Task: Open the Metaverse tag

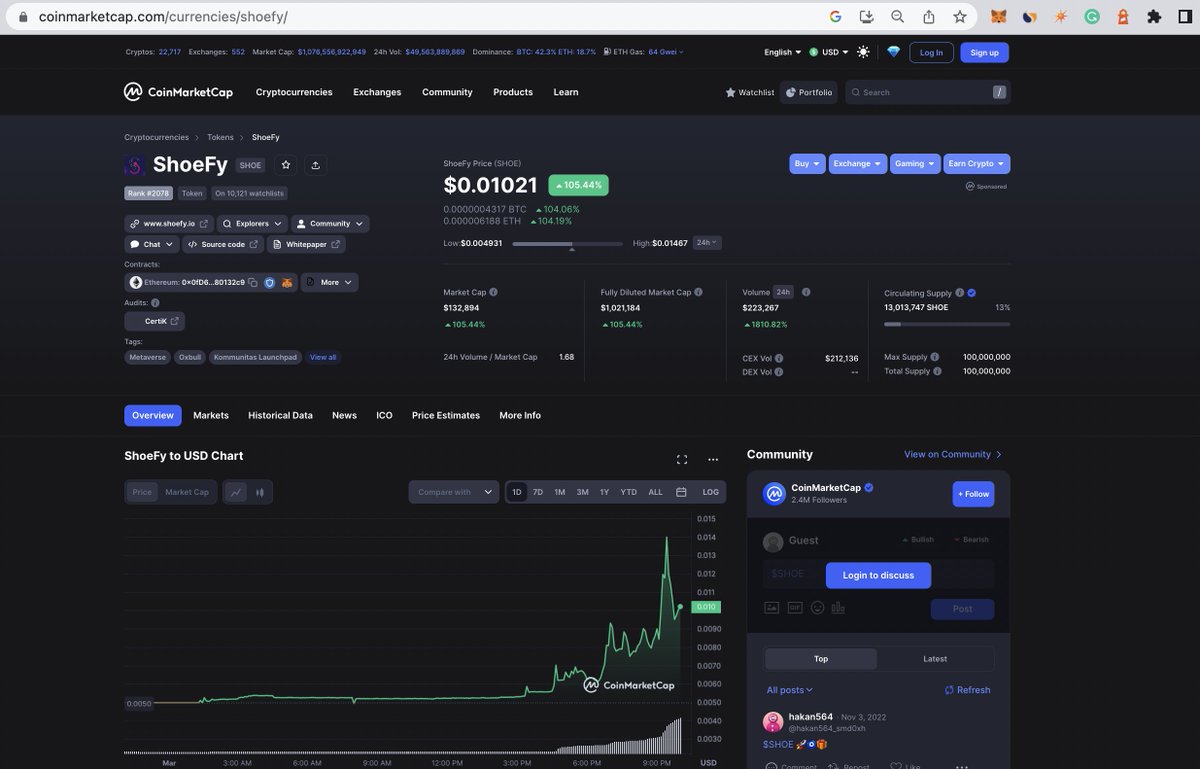Action: pos(148,357)
